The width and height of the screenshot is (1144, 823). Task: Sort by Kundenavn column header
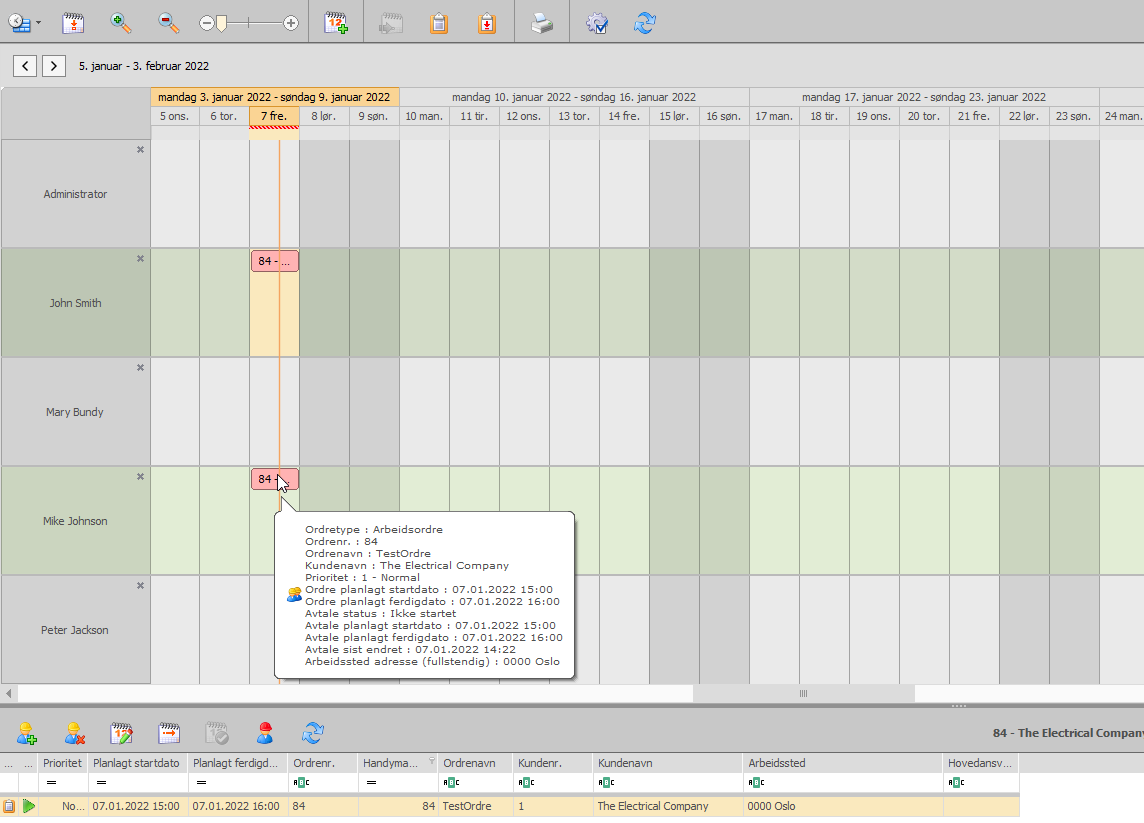(x=668, y=763)
